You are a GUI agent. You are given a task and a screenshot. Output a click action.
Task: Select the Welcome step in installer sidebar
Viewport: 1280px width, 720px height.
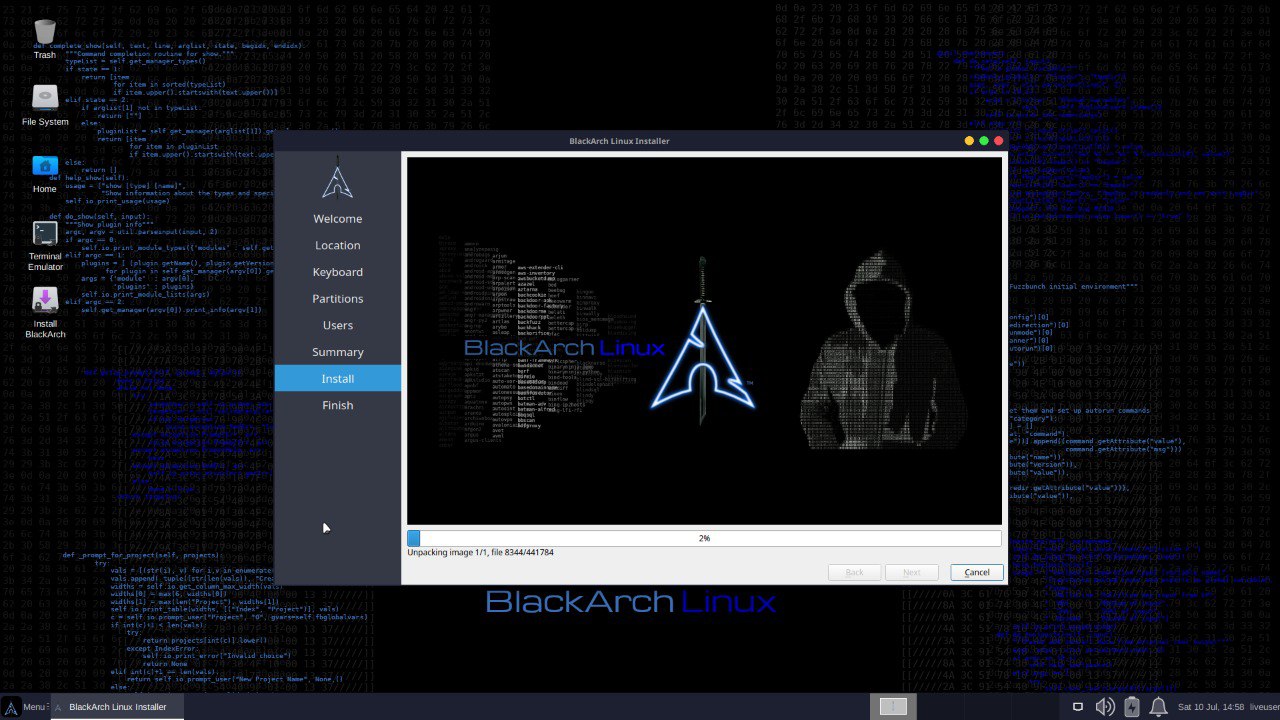[x=338, y=218]
